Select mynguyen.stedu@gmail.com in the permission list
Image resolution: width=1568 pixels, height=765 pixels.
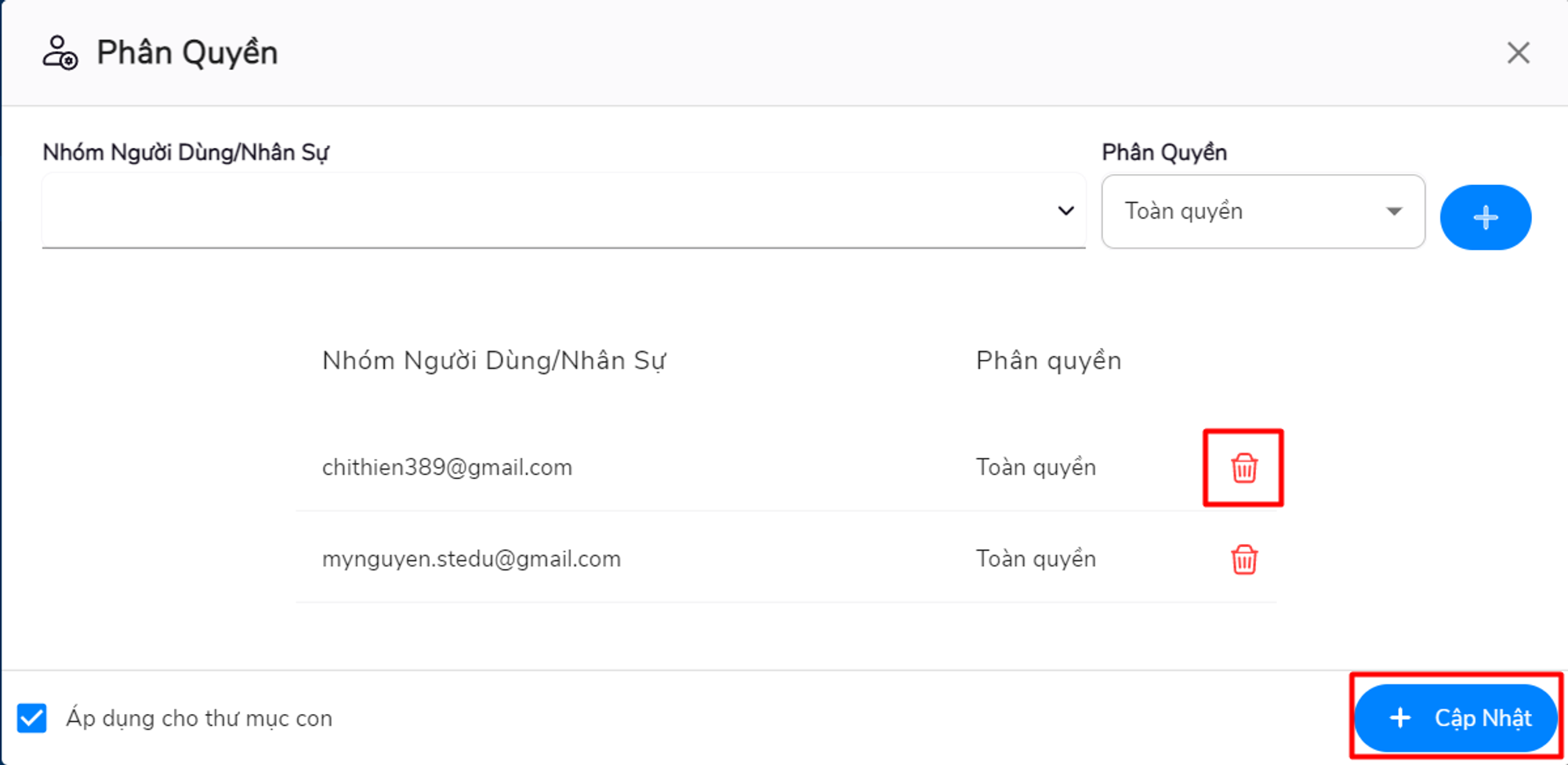tap(471, 559)
